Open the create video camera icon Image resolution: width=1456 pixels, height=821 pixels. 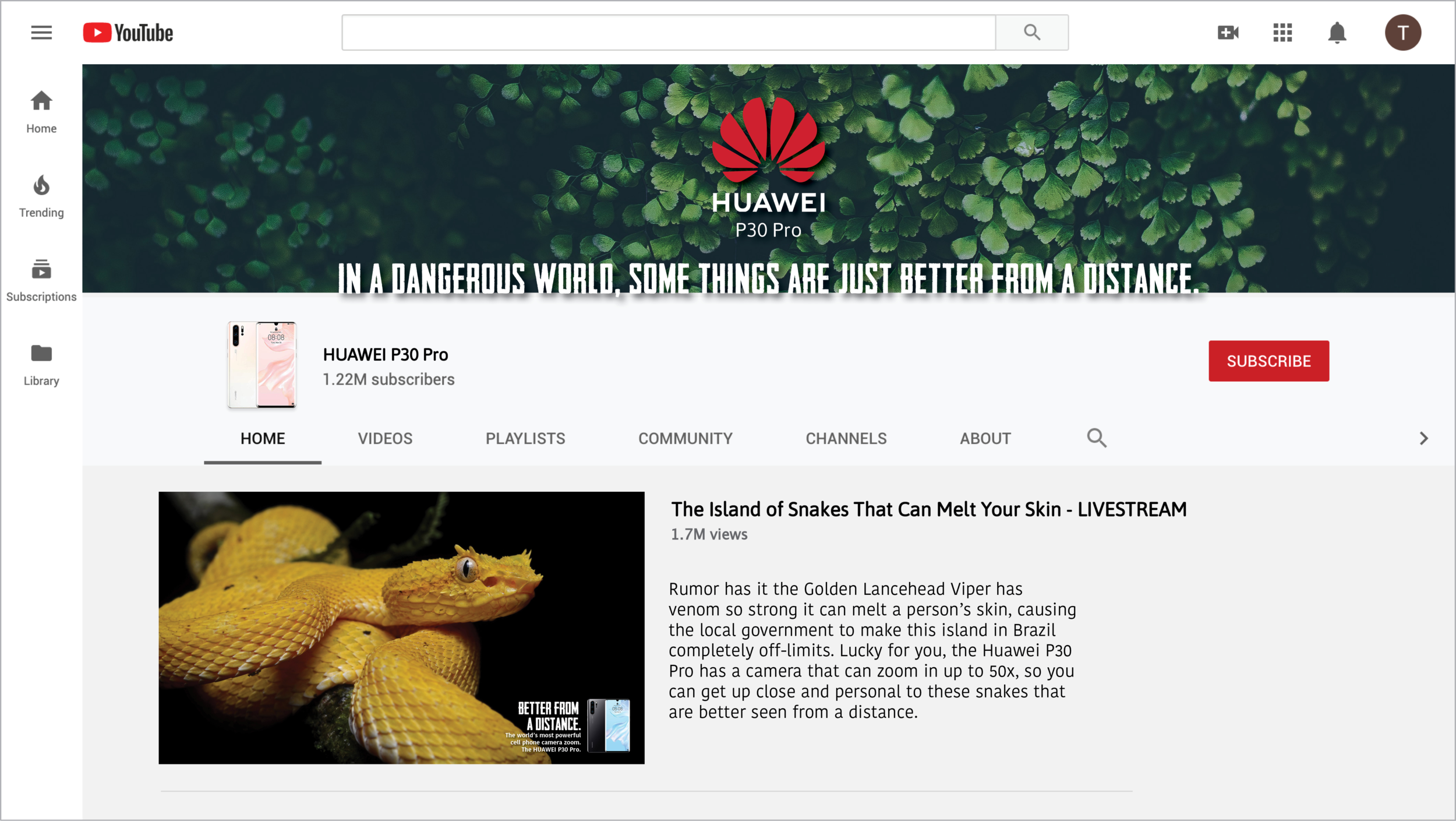tap(1228, 33)
